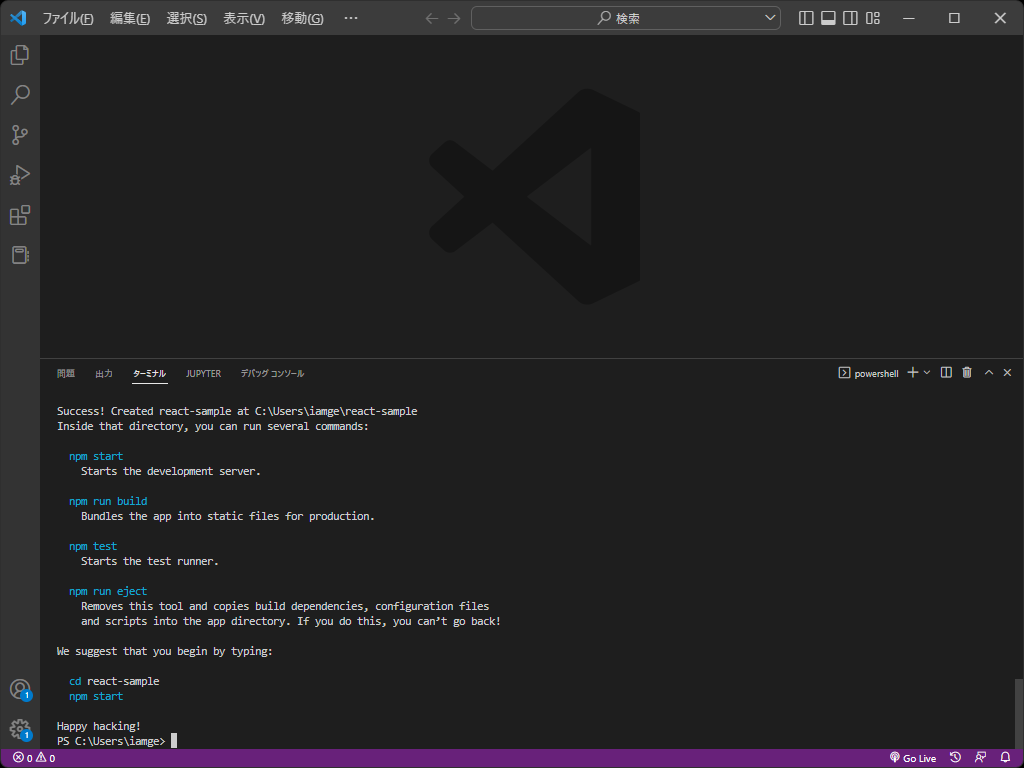Click the VS Code logo in title bar
Image resolution: width=1024 pixels, height=768 pixels.
(18, 18)
